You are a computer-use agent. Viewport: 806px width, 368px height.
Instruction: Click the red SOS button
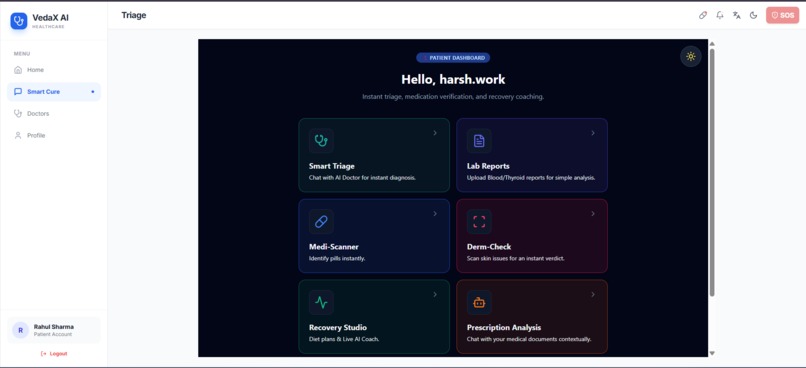coord(782,15)
